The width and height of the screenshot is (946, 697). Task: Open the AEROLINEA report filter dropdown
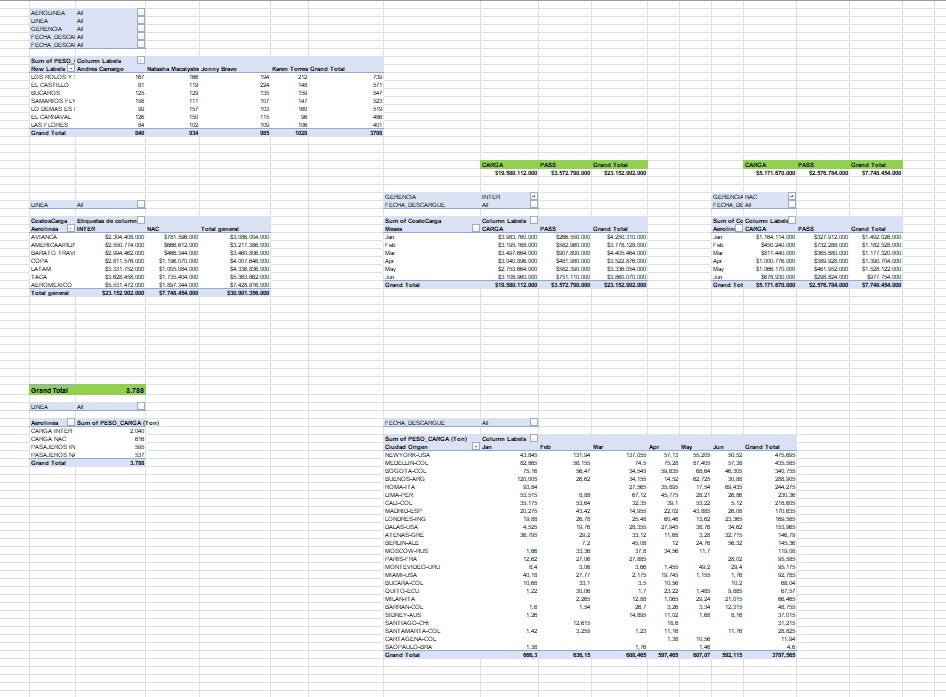pyautogui.click(x=141, y=13)
